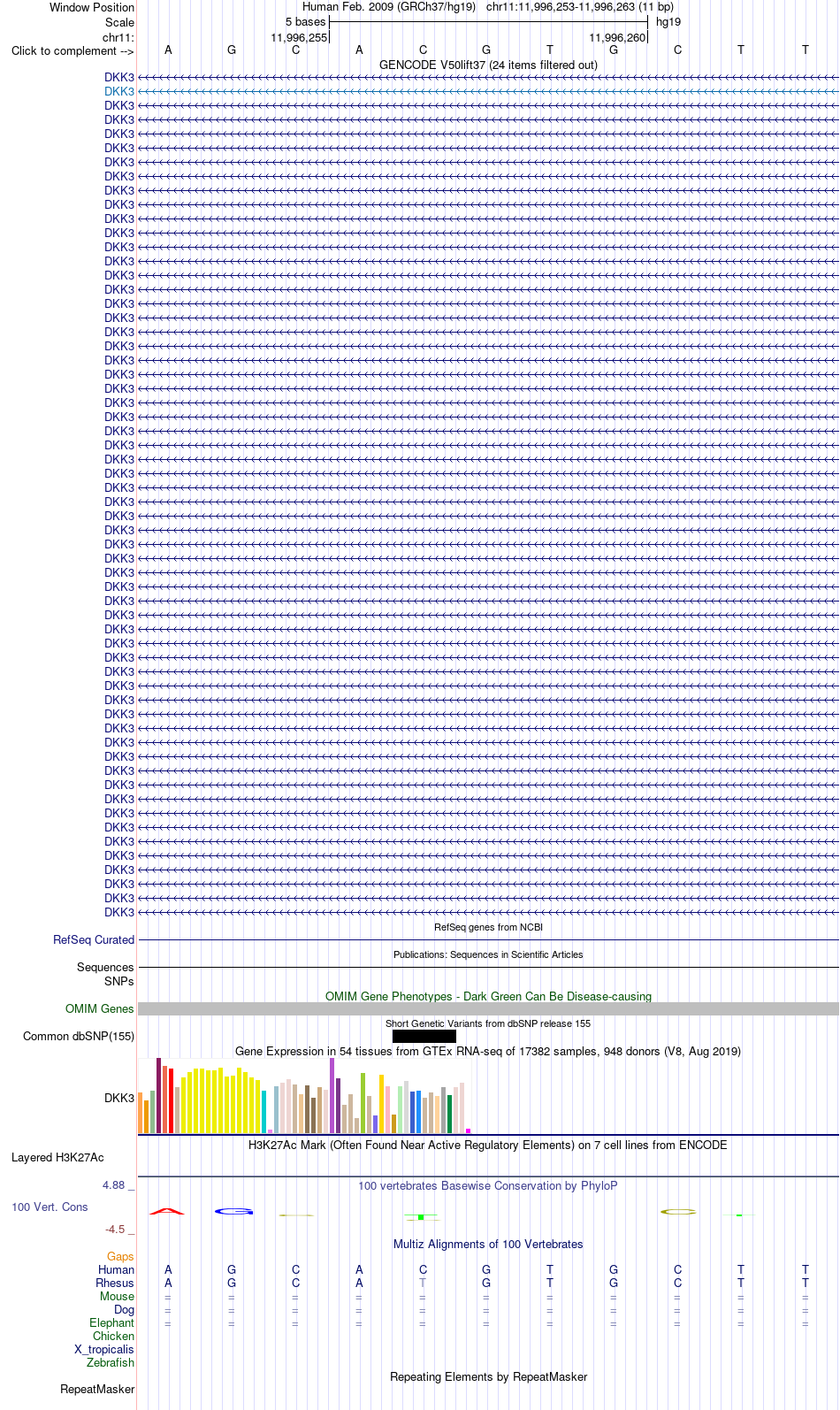The image size is (840, 1410).
Task: Click the tallest dark maroon GTEx bar
Action: (x=159, y=1095)
